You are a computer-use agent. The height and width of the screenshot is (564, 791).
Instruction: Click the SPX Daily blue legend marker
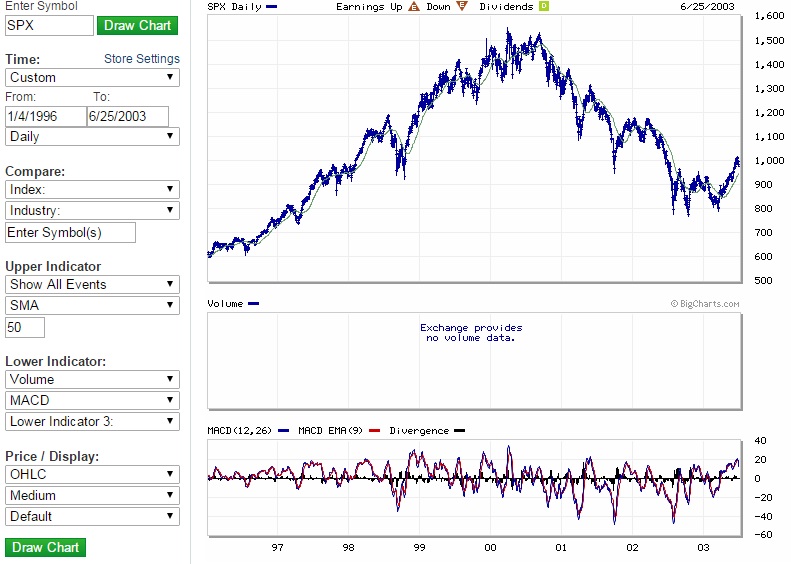272,6
